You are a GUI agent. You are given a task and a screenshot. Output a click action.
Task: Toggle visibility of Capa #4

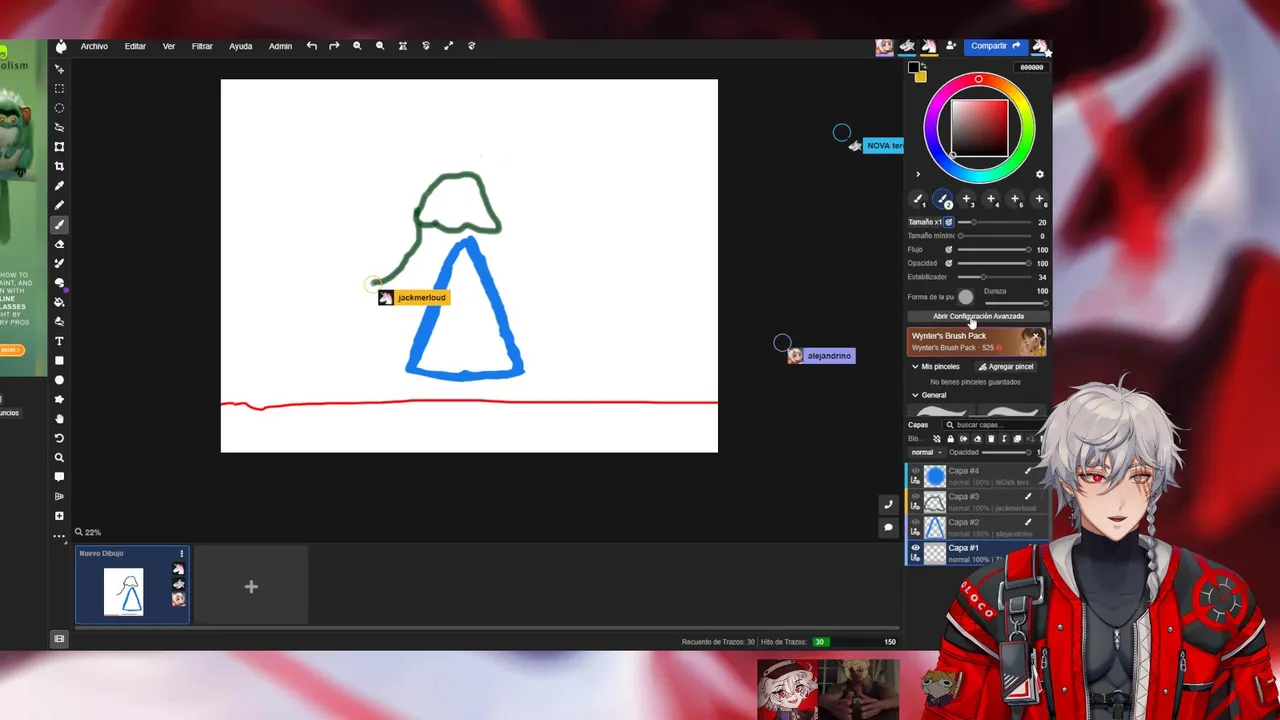click(915, 471)
